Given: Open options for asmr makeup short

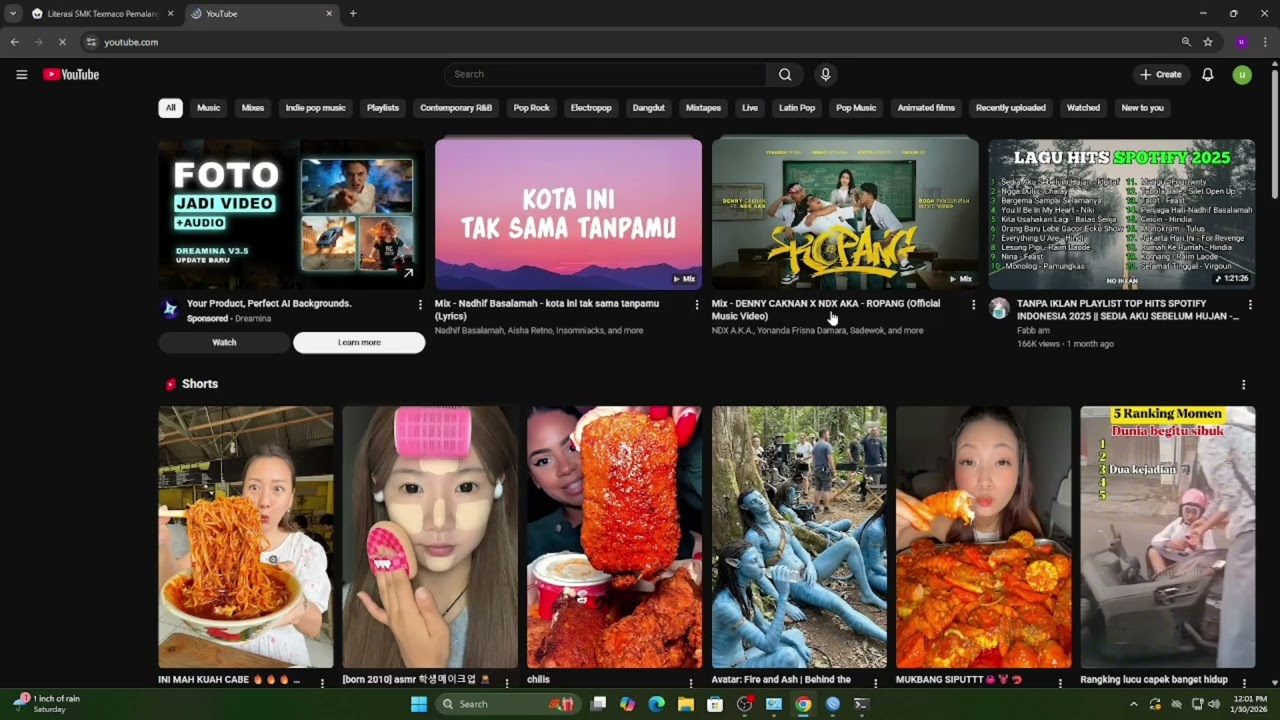Looking at the screenshot, I should point(507,683).
